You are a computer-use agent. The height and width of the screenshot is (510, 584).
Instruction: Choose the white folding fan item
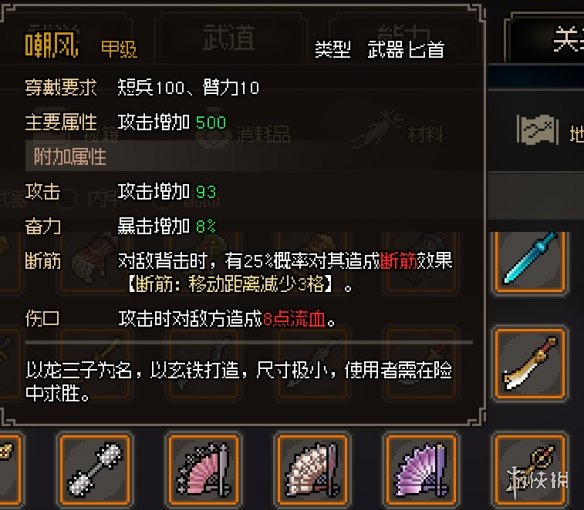312,470
